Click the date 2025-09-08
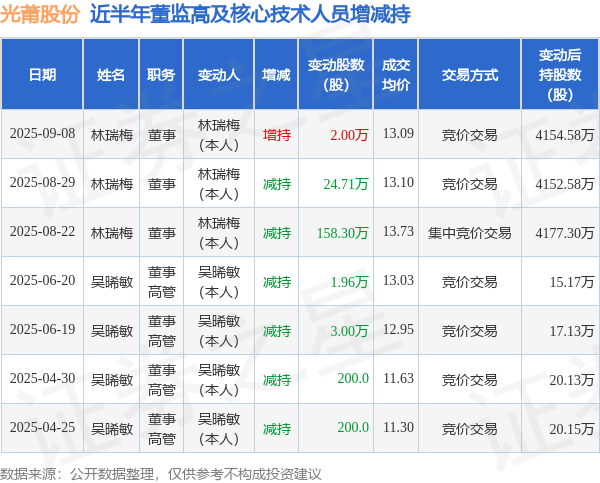Viewport: 600px width, 483px height. (42, 134)
